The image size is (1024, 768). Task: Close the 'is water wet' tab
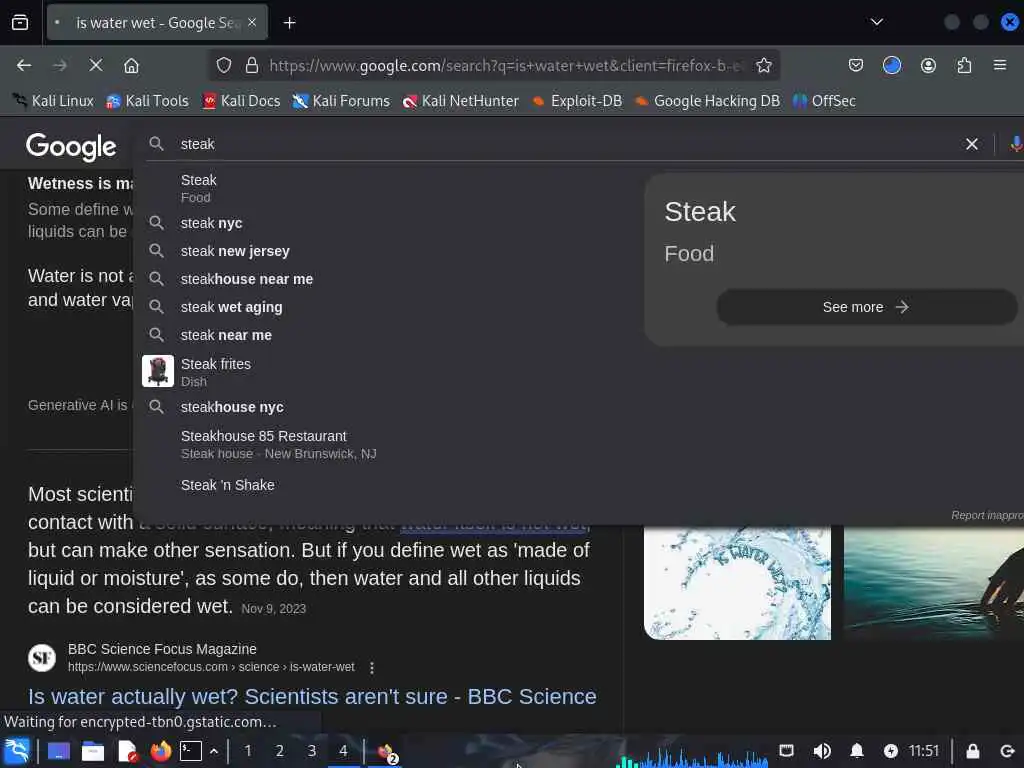pyautogui.click(x=252, y=22)
